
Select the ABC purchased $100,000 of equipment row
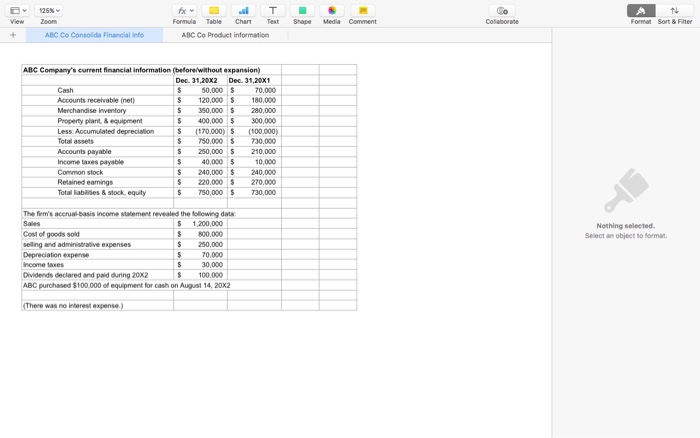[x=151, y=285]
